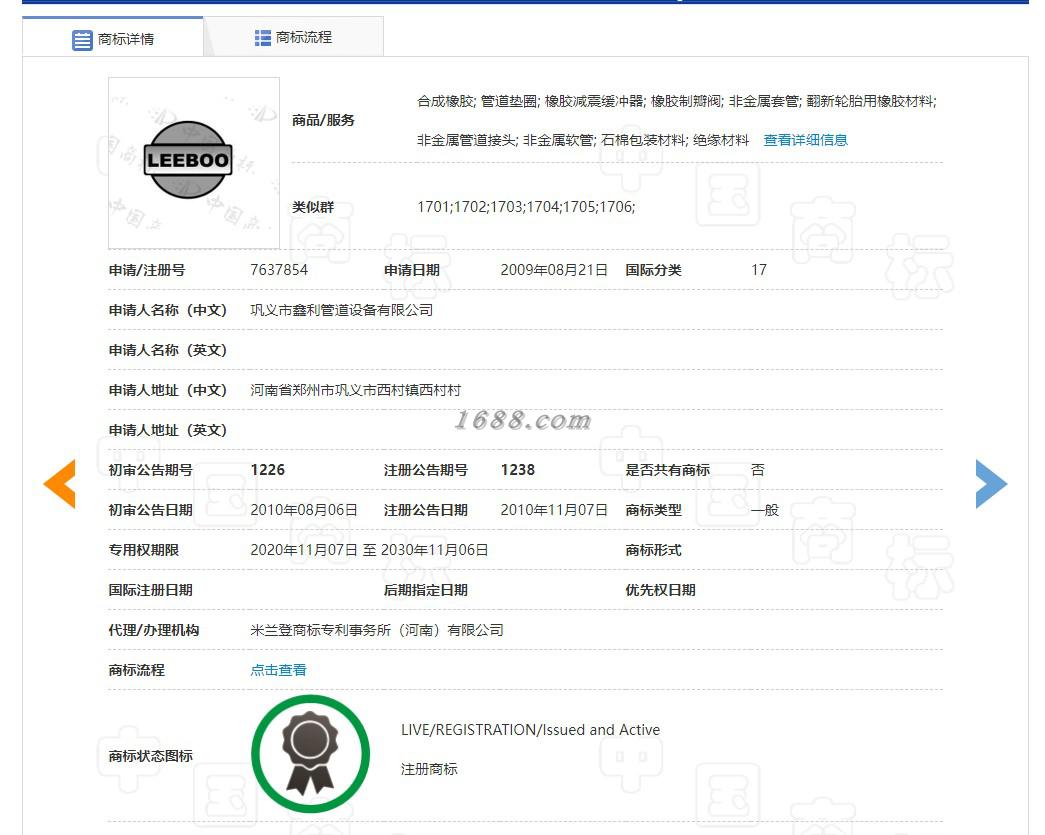Click the 商标类型 label
The width and height of the screenshot is (1045, 835).
[653, 510]
